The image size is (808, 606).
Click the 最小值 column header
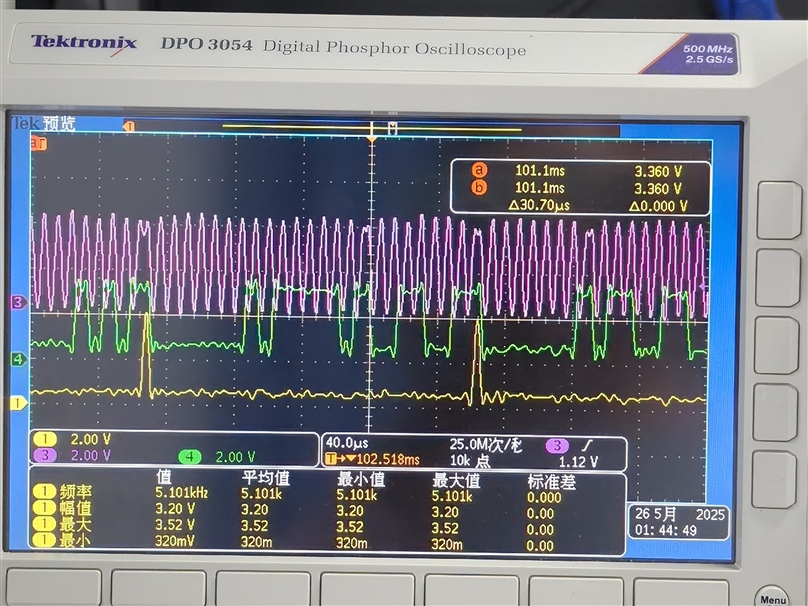pyautogui.click(x=361, y=479)
